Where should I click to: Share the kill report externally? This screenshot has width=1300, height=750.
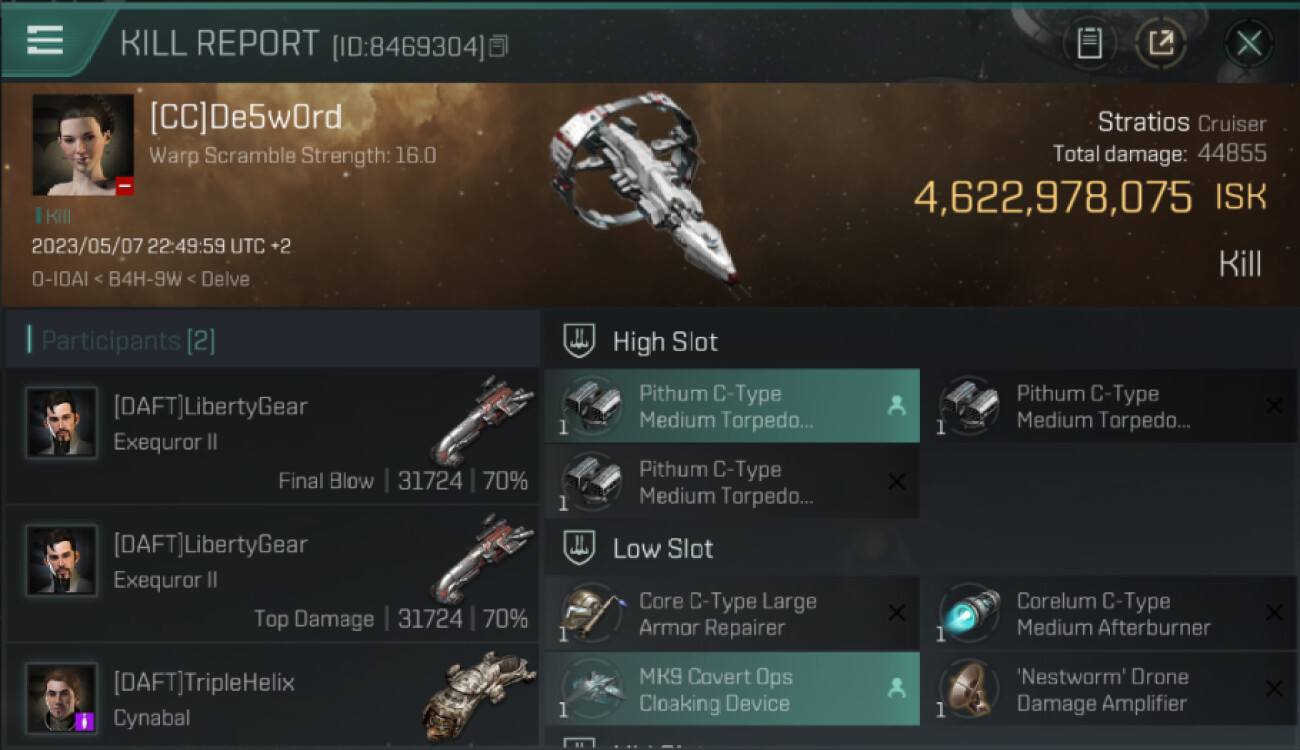(1160, 43)
